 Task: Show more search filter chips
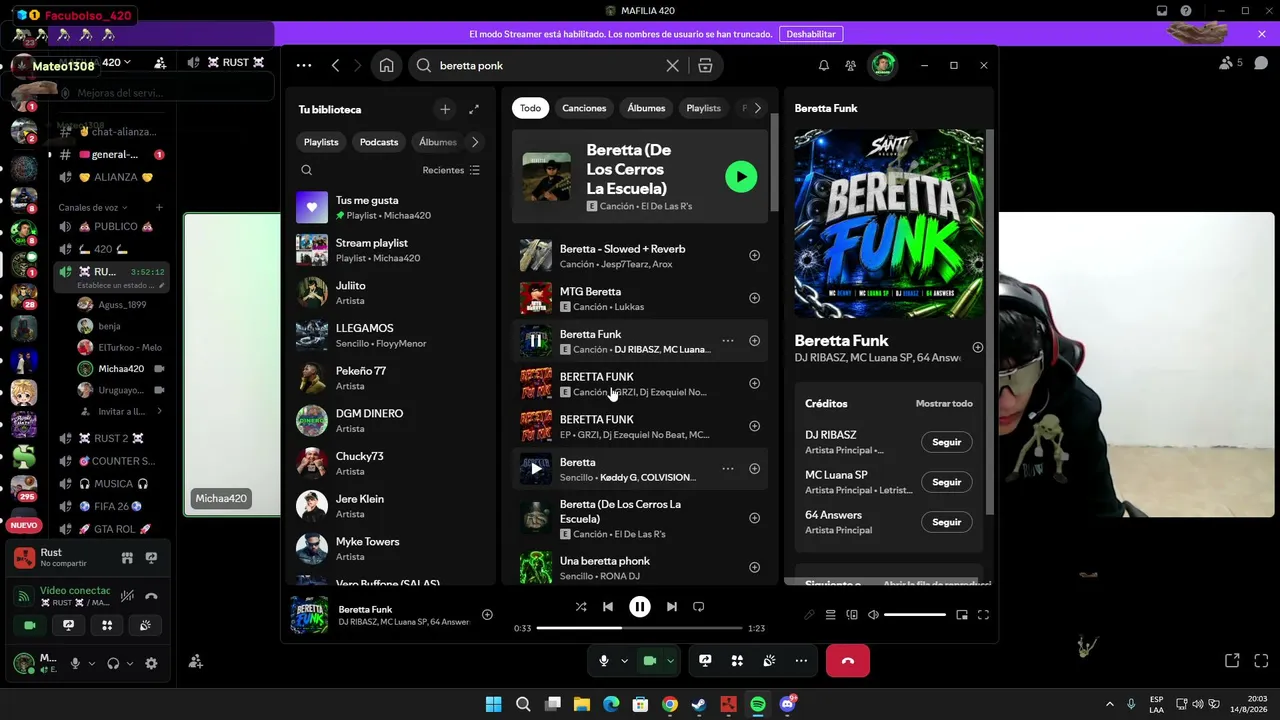click(x=757, y=108)
